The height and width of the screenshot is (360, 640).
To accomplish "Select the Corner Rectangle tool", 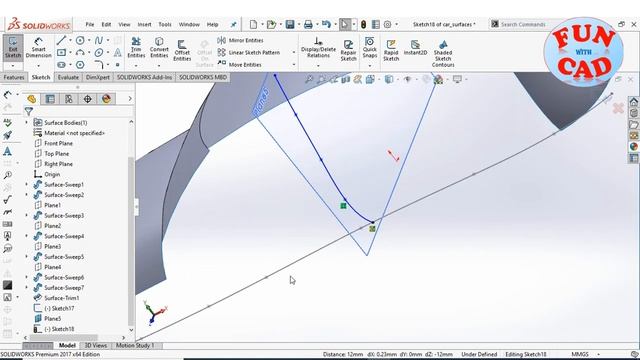I will coord(61,52).
